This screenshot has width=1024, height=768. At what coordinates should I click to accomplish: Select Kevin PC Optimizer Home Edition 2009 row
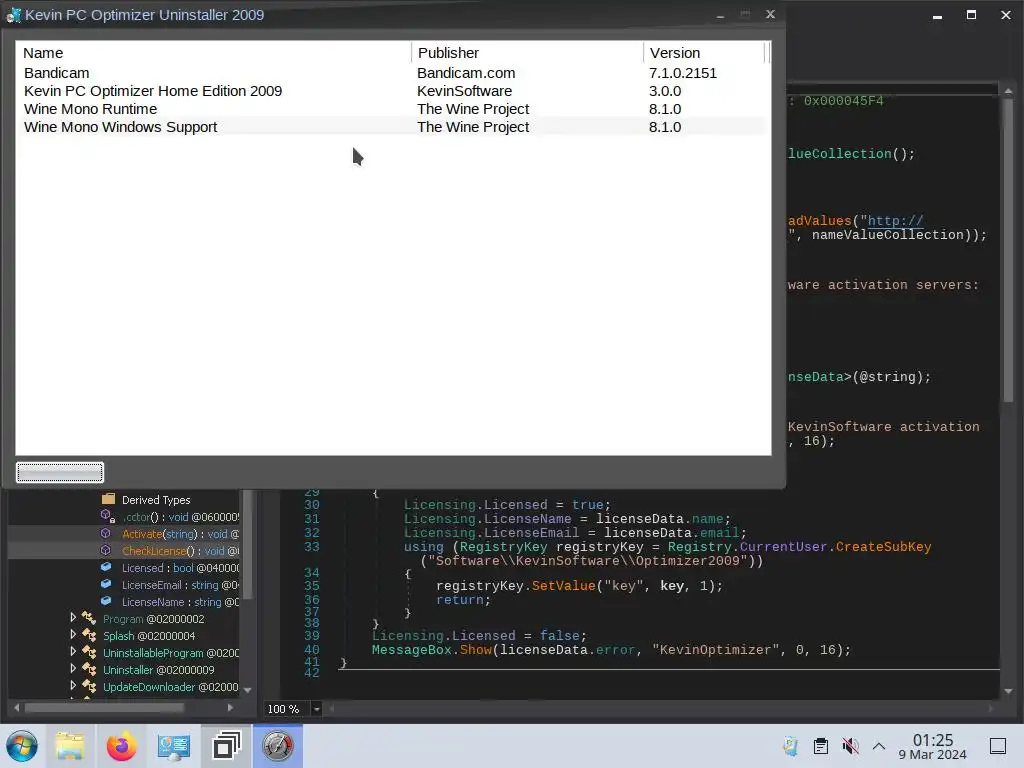click(392, 91)
